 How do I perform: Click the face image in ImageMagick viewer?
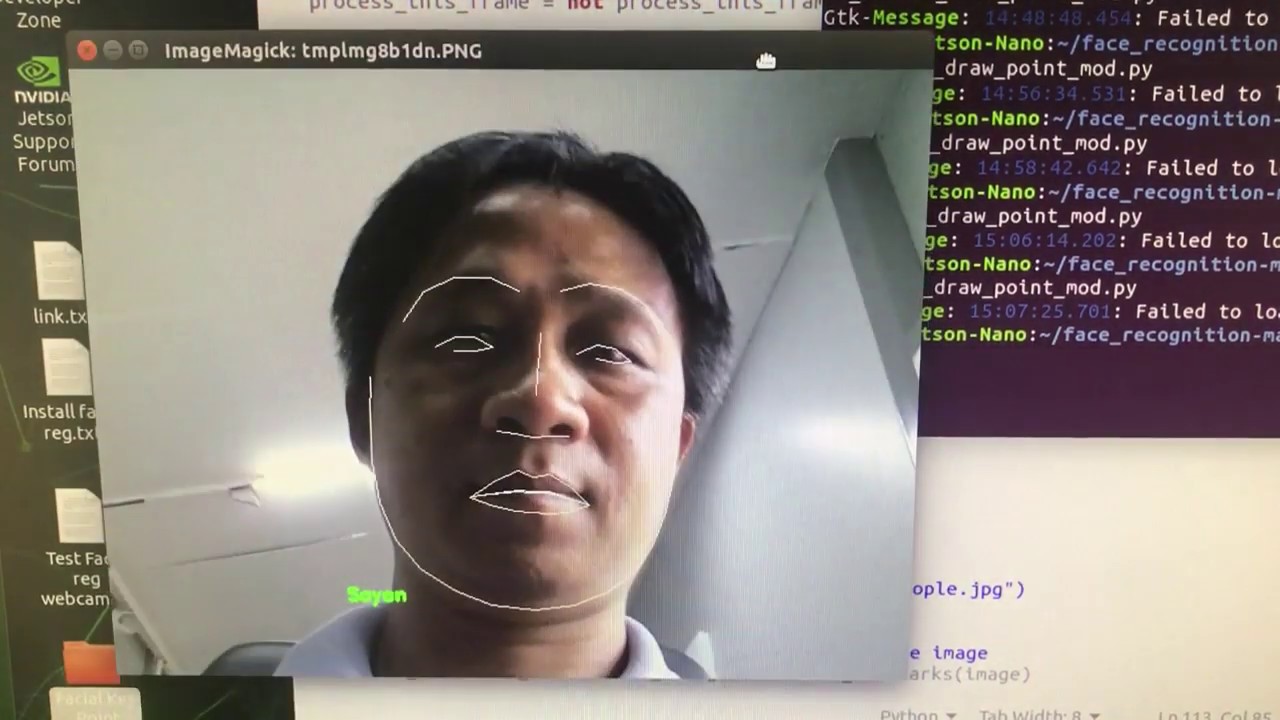pyautogui.click(x=508, y=375)
